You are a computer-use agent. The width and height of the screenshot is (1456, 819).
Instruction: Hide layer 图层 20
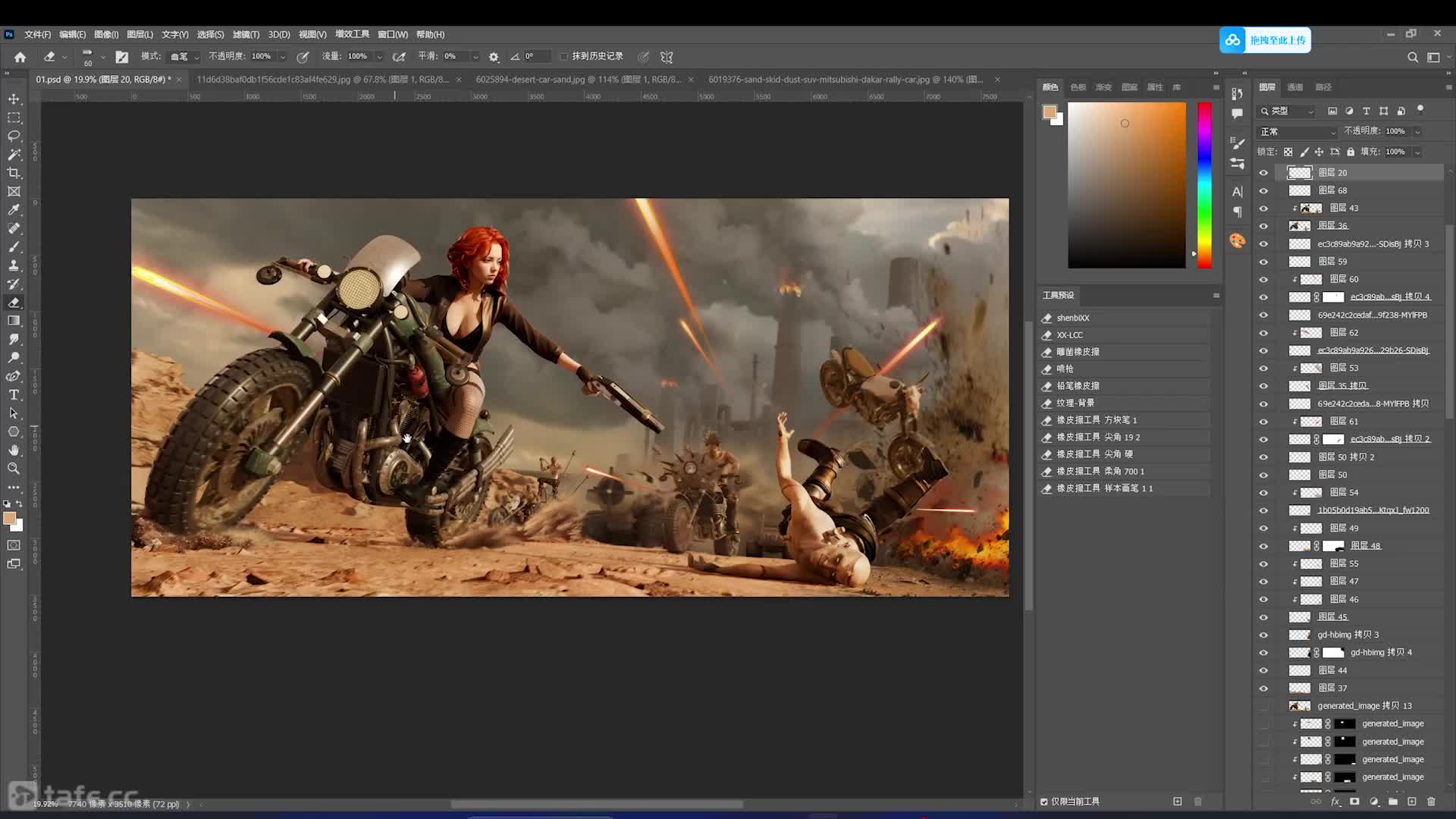(1263, 173)
